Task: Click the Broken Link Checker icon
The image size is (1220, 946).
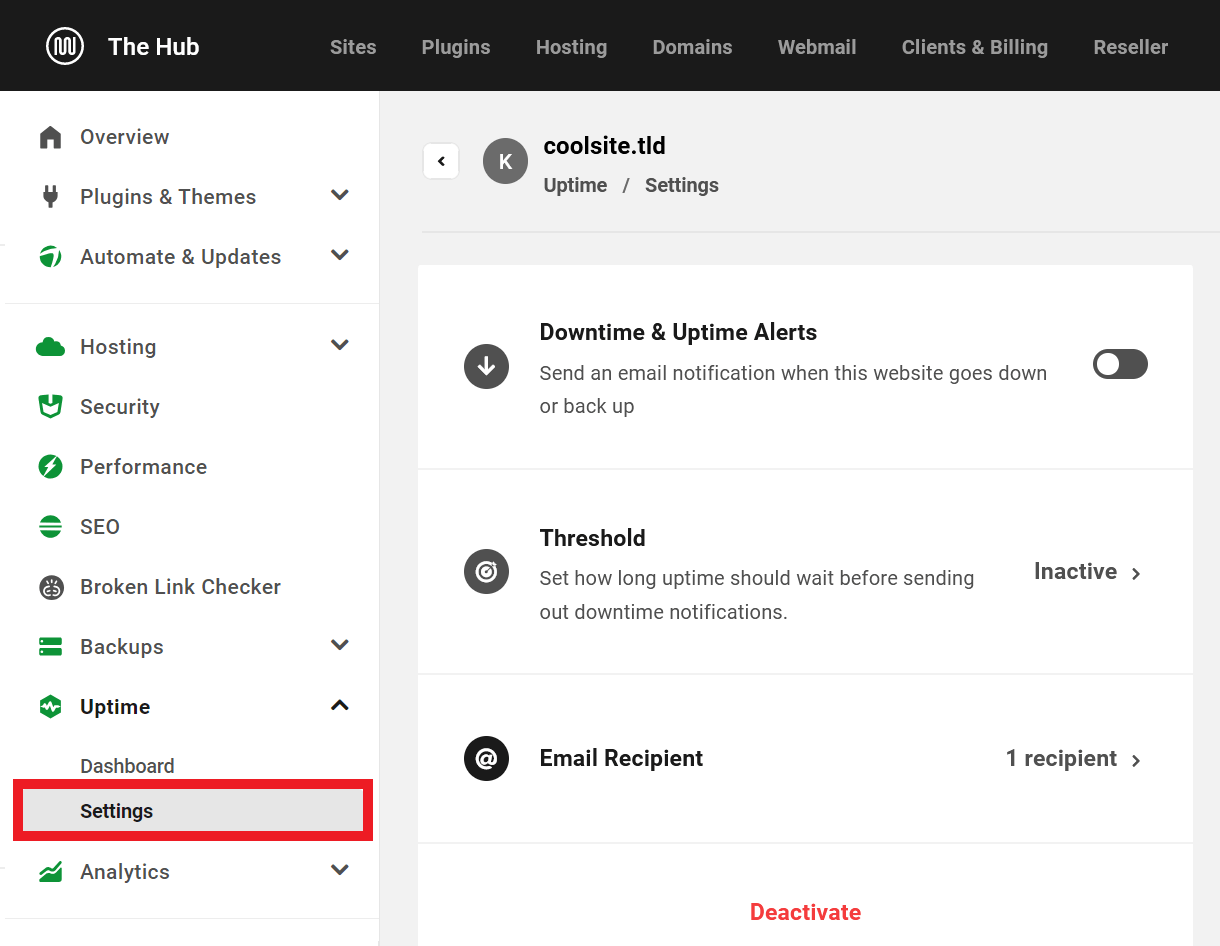Action: 50,586
